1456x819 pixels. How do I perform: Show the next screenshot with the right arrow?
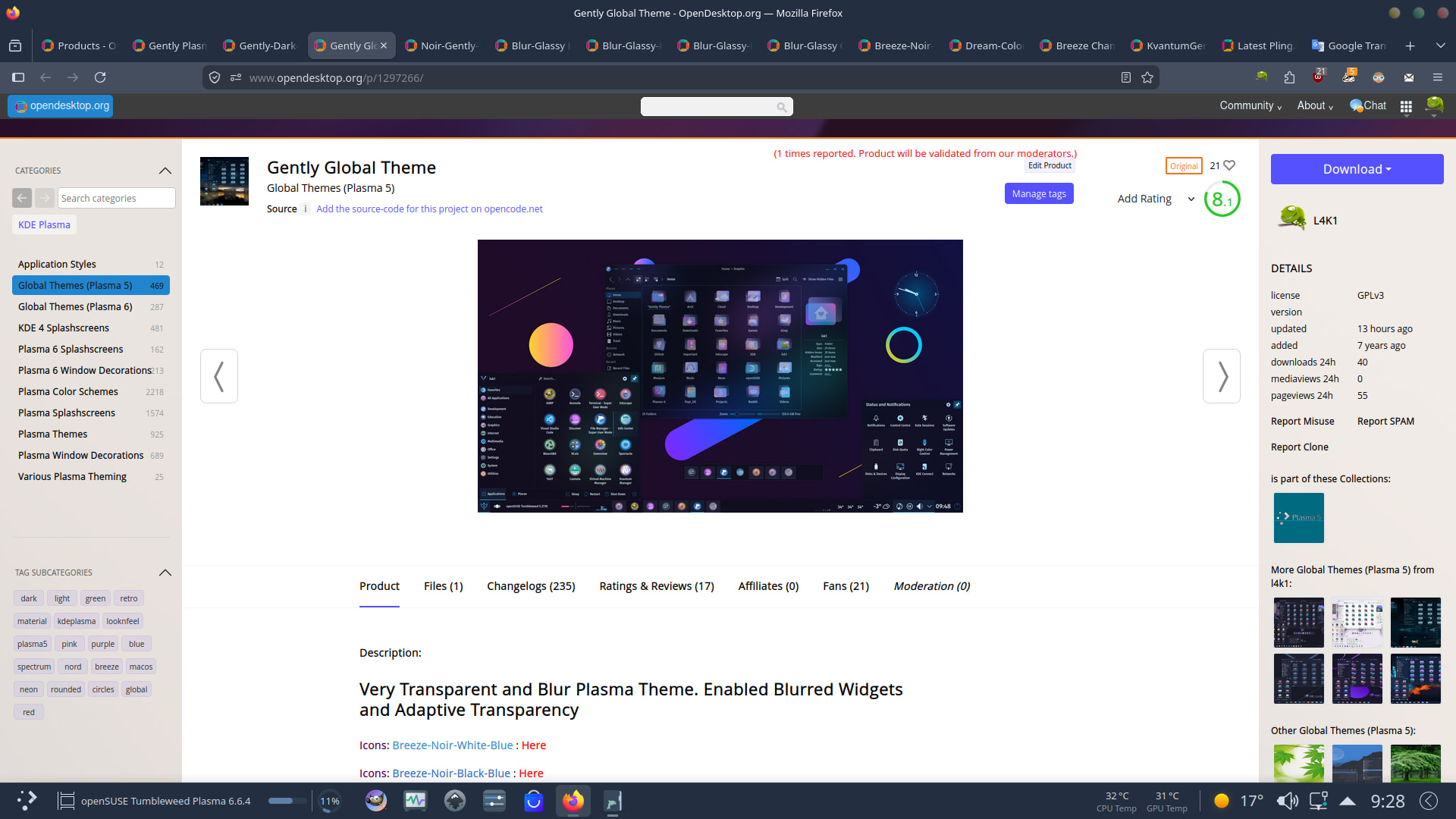coord(1221,376)
